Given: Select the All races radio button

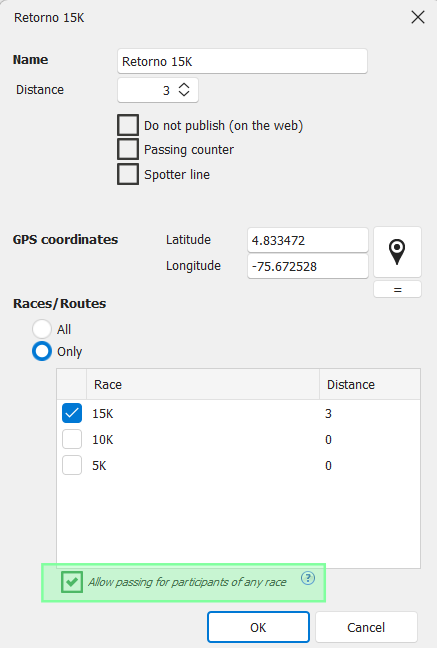Looking at the screenshot, I should [x=42, y=329].
